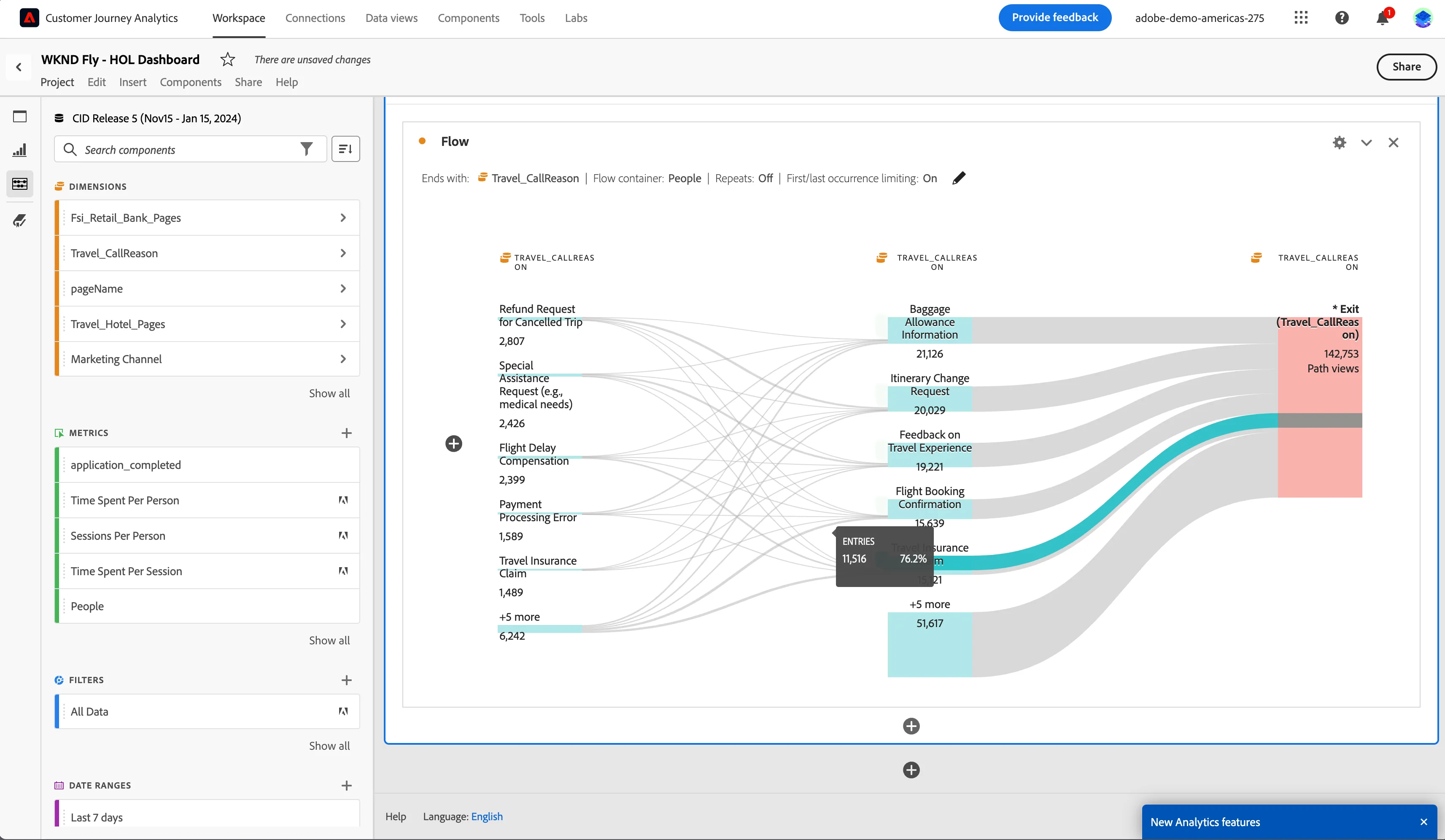The image size is (1445, 840).
Task: Go back with the left arrow
Action: tap(19, 67)
